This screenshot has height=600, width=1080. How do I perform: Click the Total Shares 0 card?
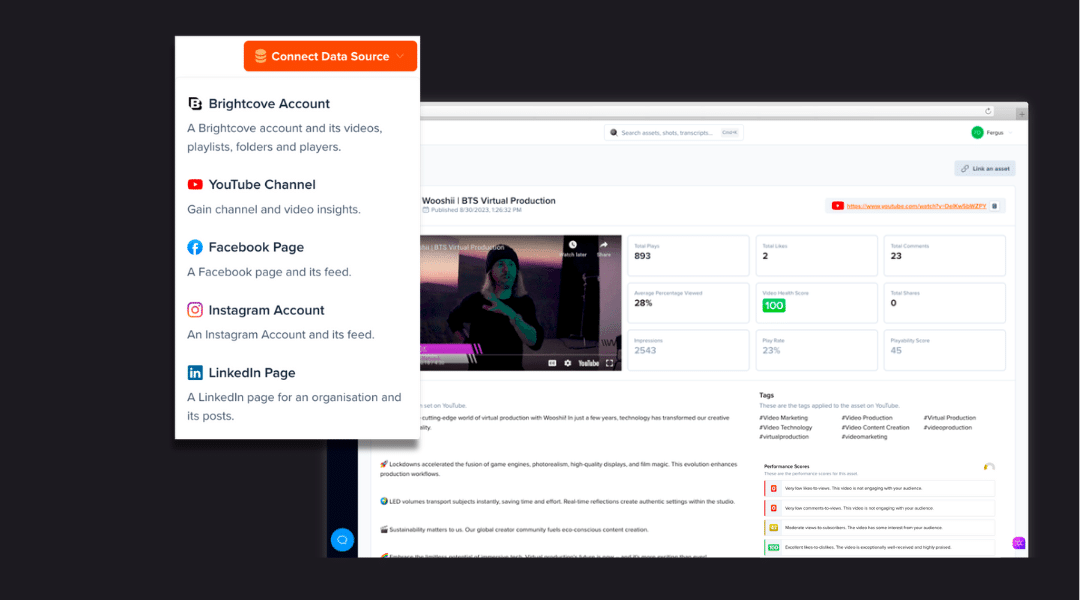(x=944, y=303)
